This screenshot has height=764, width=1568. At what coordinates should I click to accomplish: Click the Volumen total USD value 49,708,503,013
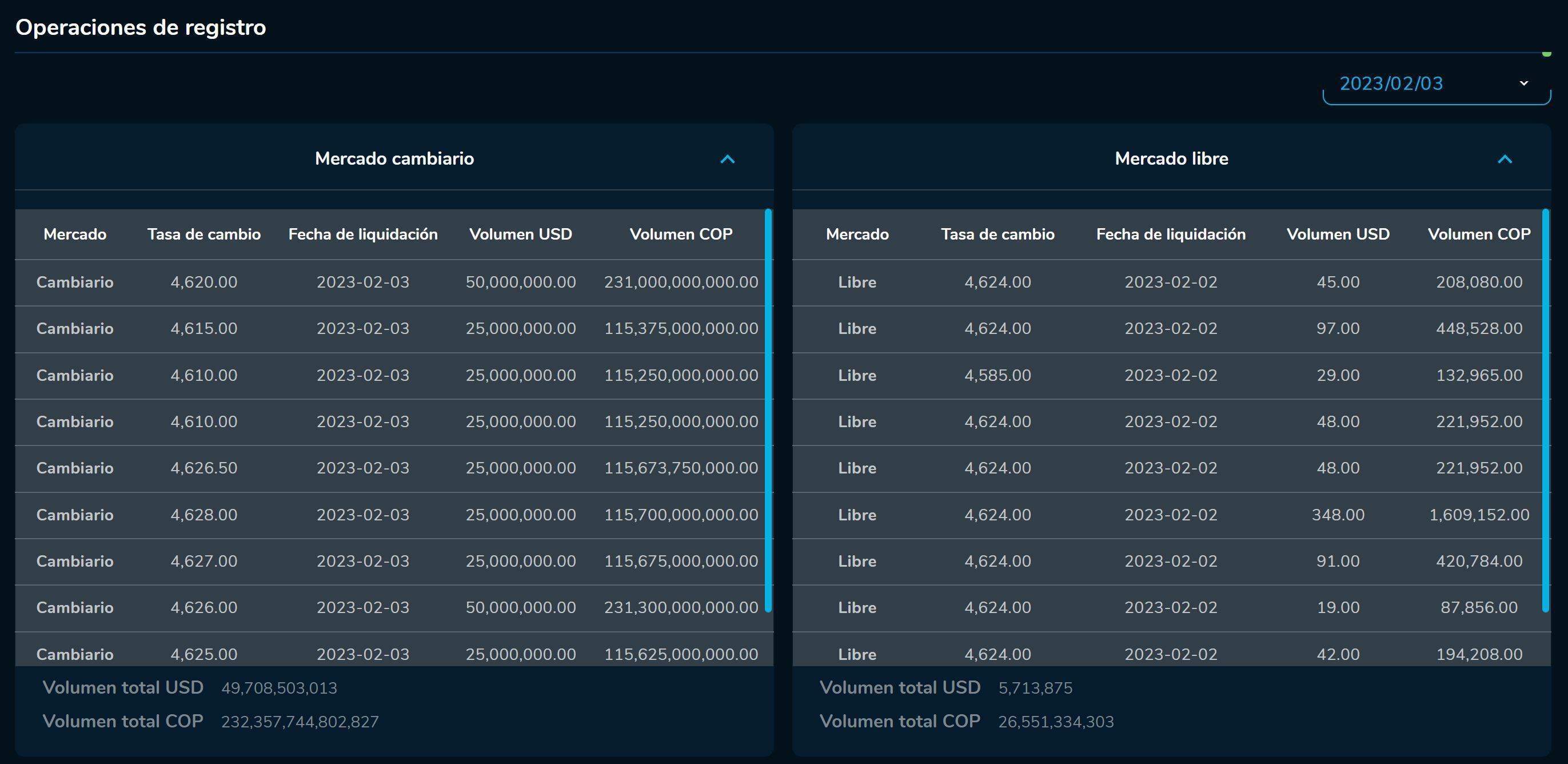(x=279, y=689)
